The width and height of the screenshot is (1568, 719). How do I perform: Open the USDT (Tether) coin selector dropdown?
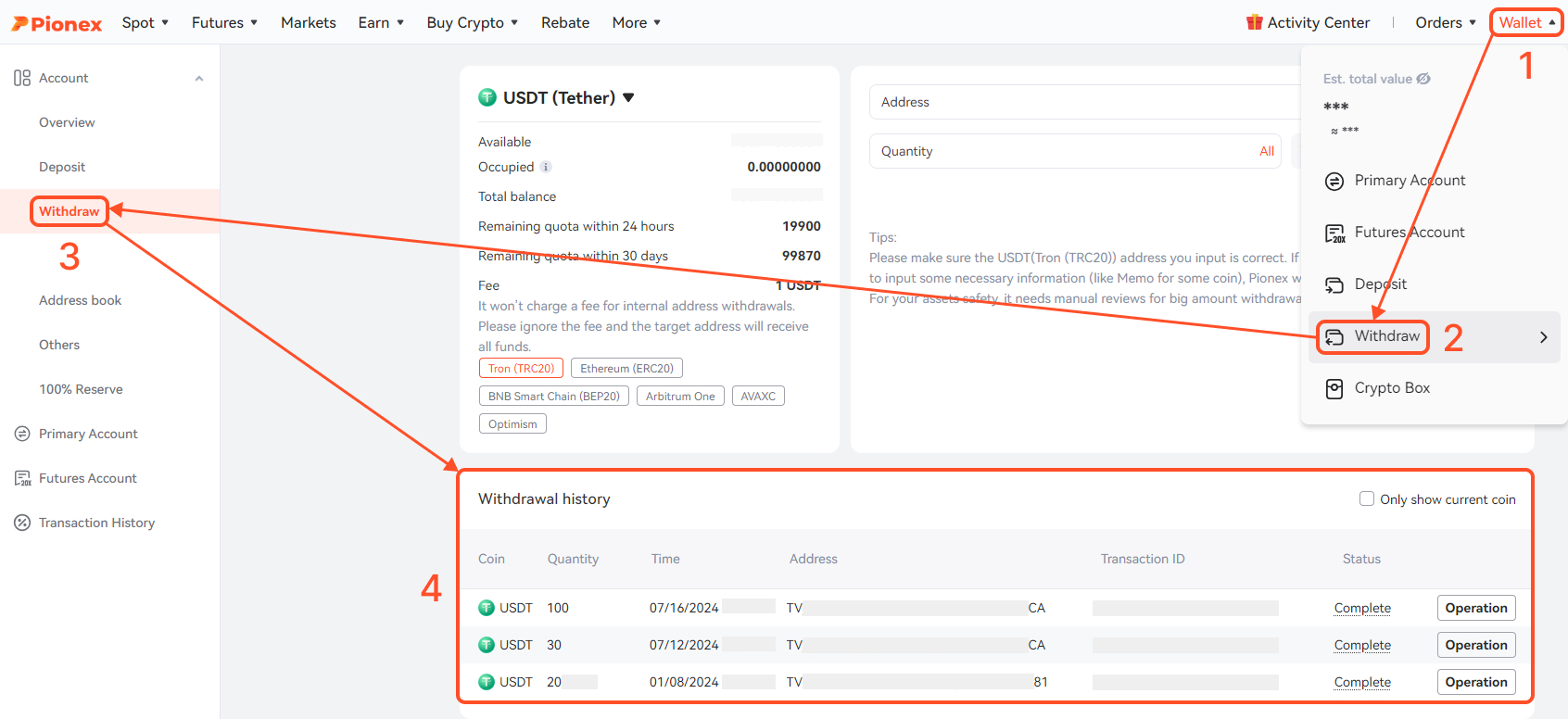628,97
